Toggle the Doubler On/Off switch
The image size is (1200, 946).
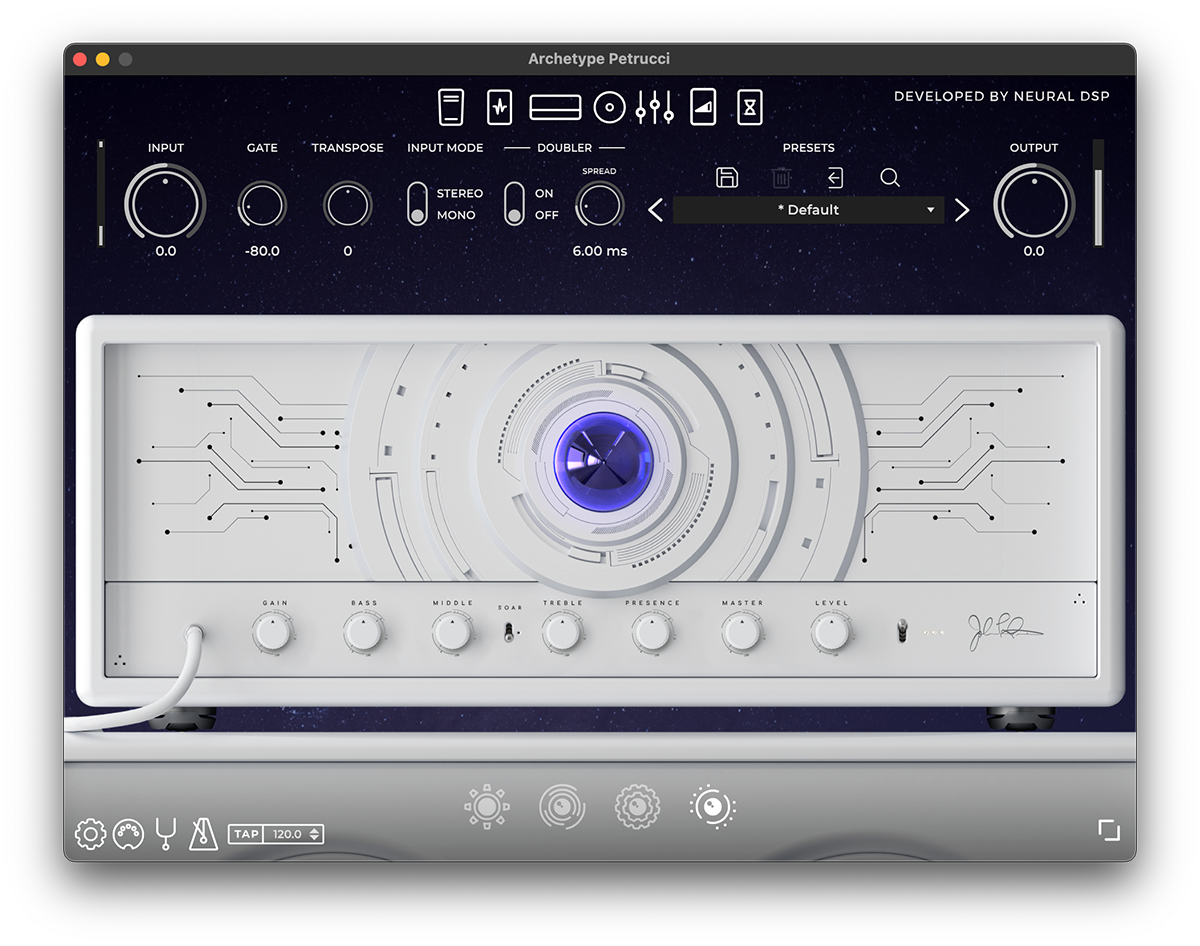(x=514, y=204)
